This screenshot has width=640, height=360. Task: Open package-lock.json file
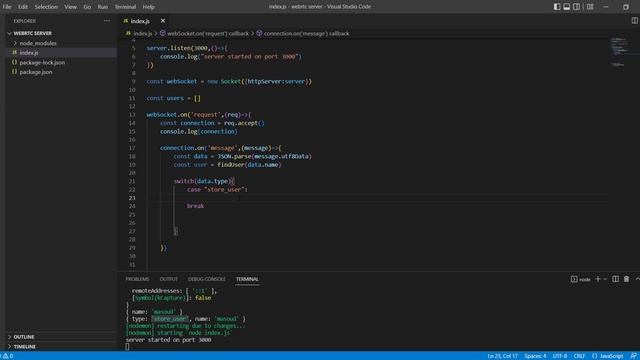pos(42,62)
